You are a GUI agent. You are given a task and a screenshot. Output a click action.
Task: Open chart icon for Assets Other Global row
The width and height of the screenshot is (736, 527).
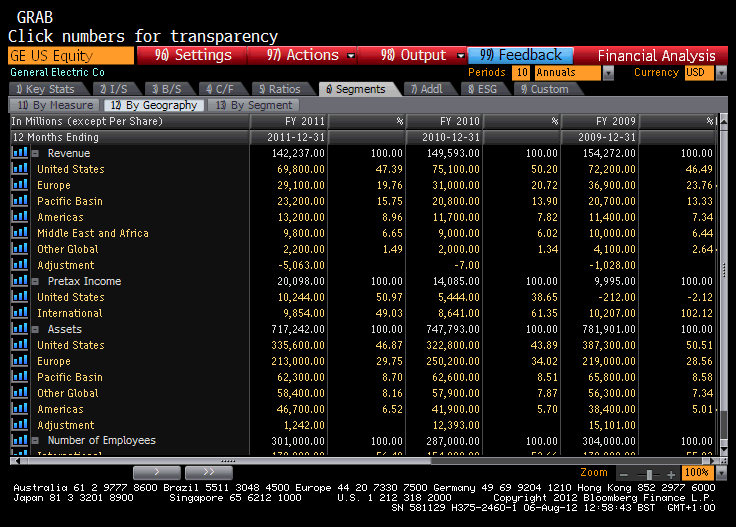pyautogui.click(x=20, y=392)
